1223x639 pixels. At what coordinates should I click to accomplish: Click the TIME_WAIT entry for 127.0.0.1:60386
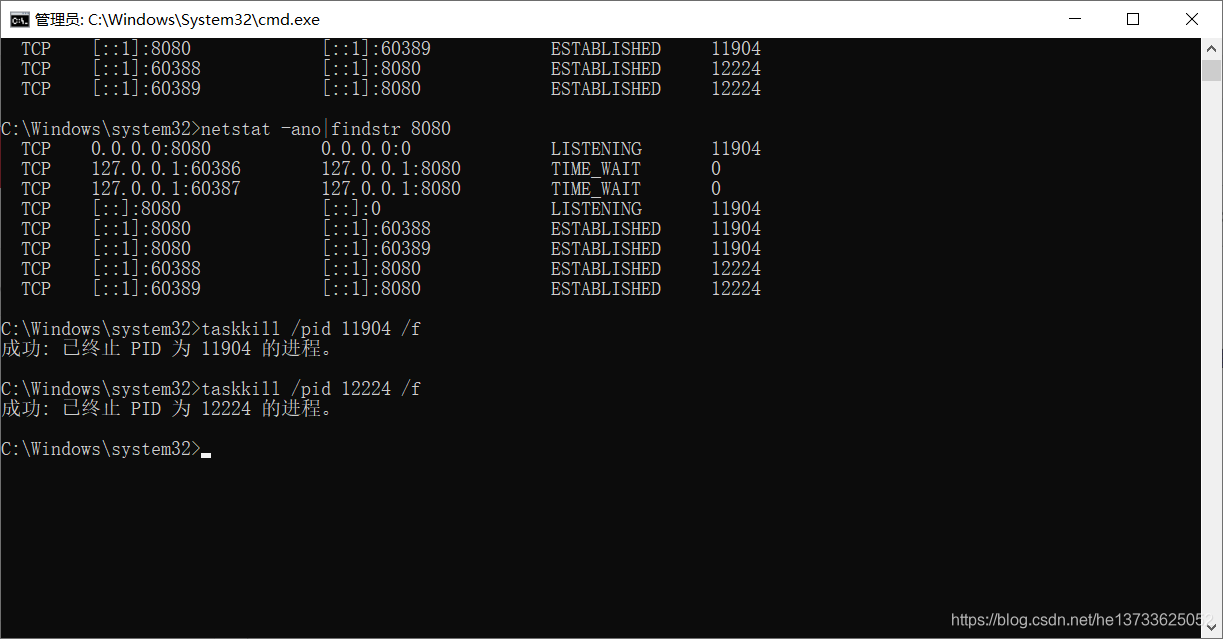pyautogui.click(x=595, y=168)
